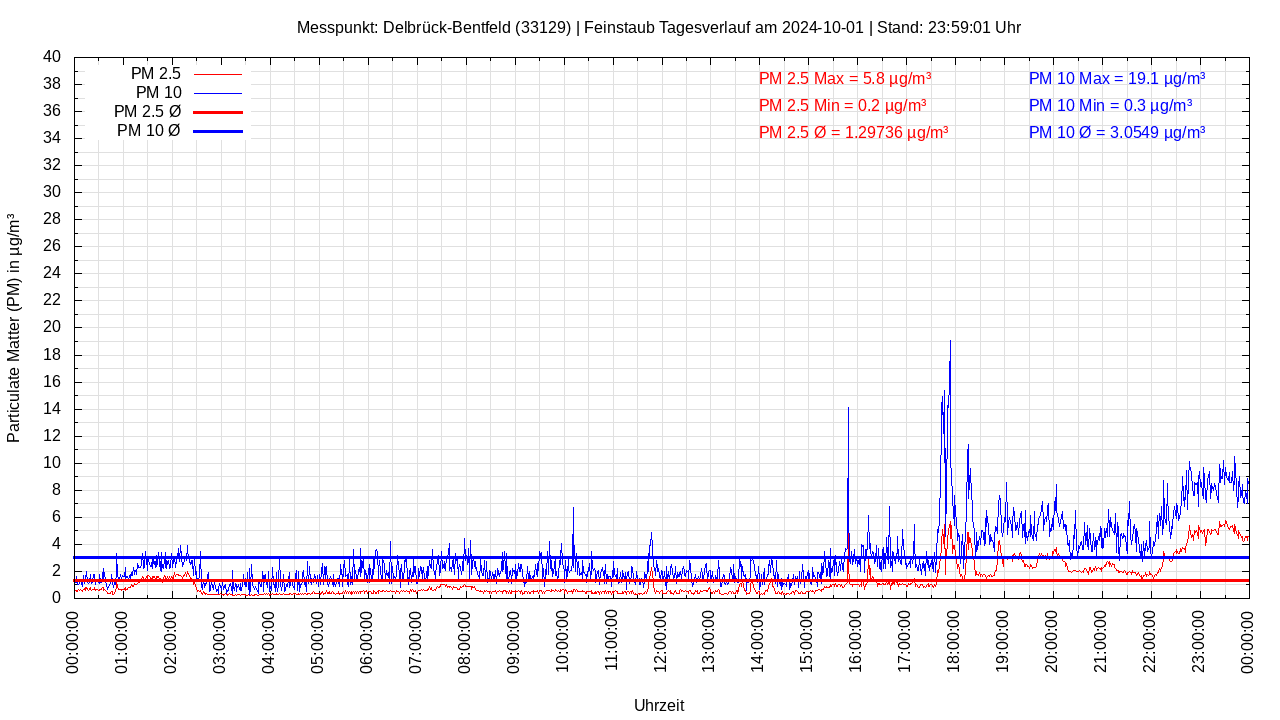Image resolution: width=1280 pixels, height=720 pixels.
Task: Click the PM 2.5 Ø = 1.29736 µg/m³ value
Action: tap(853, 133)
